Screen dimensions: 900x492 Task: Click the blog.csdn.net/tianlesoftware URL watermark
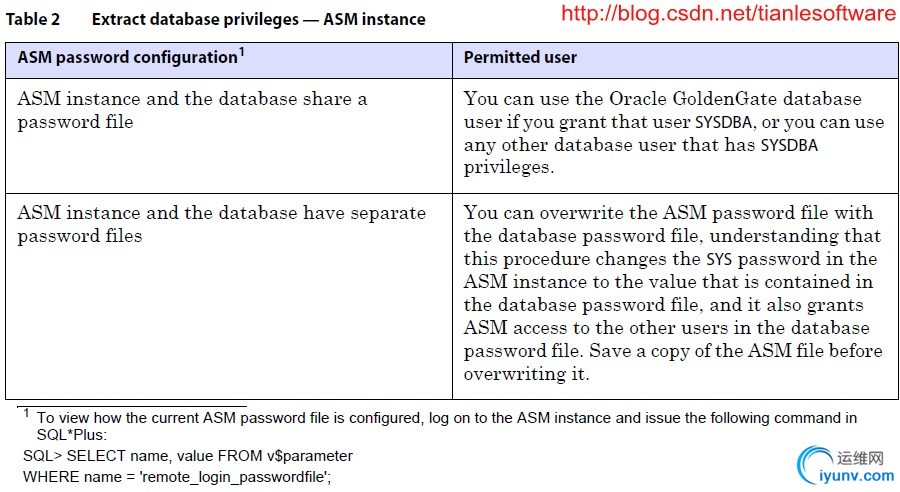coord(728,13)
